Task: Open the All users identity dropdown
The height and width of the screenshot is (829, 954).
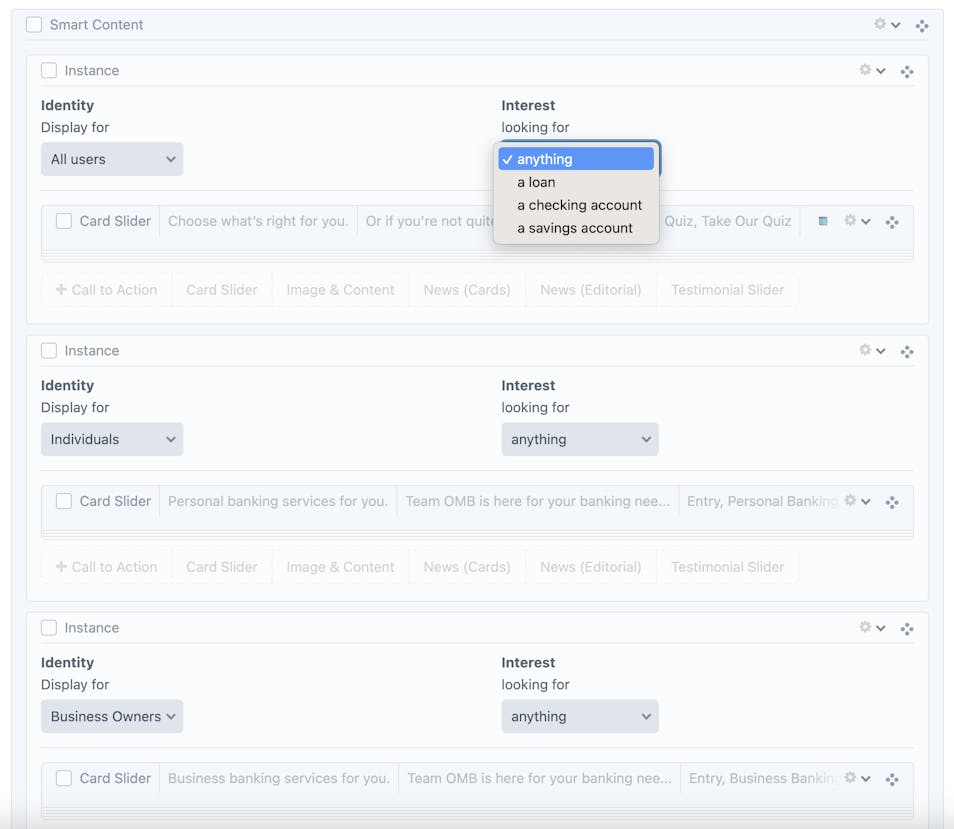Action: (x=112, y=159)
